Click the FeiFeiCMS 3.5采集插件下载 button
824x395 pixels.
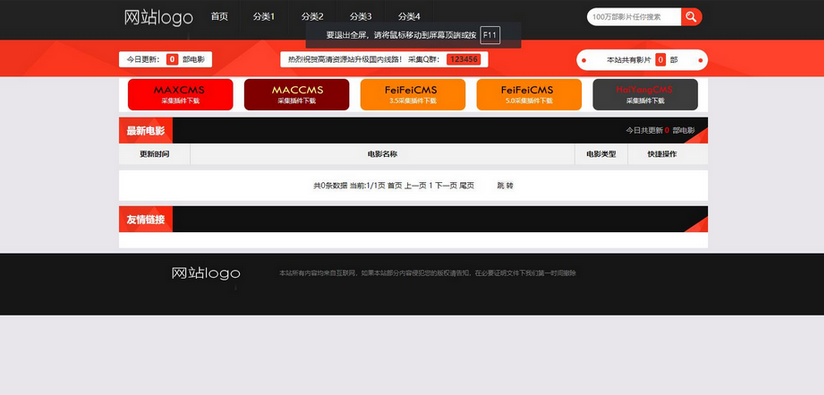coord(413,95)
